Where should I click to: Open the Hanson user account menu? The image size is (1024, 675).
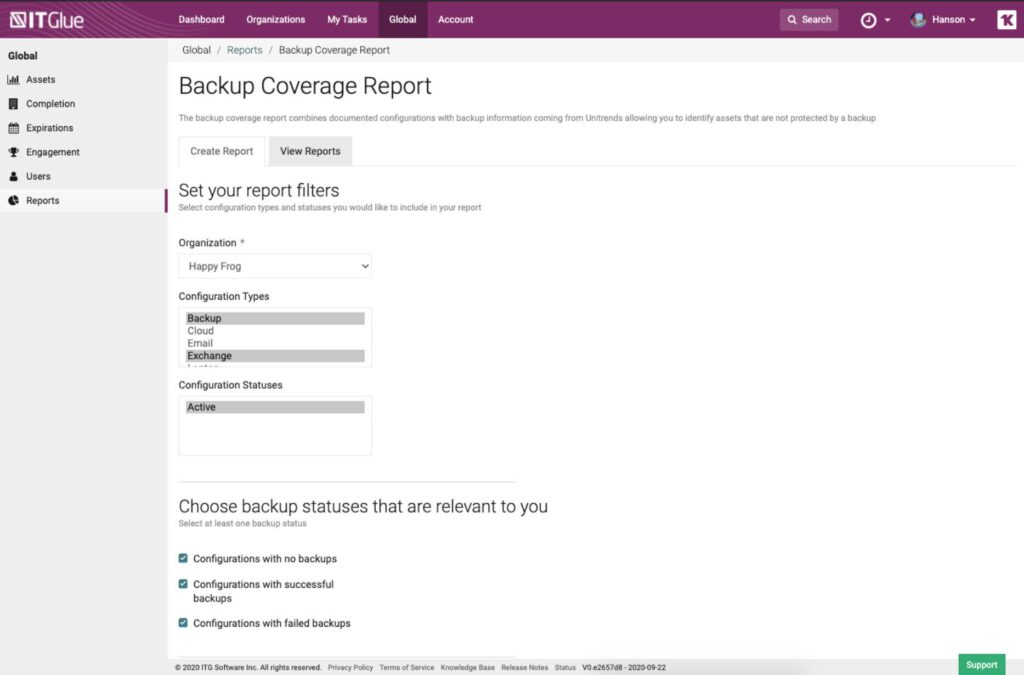click(942, 20)
